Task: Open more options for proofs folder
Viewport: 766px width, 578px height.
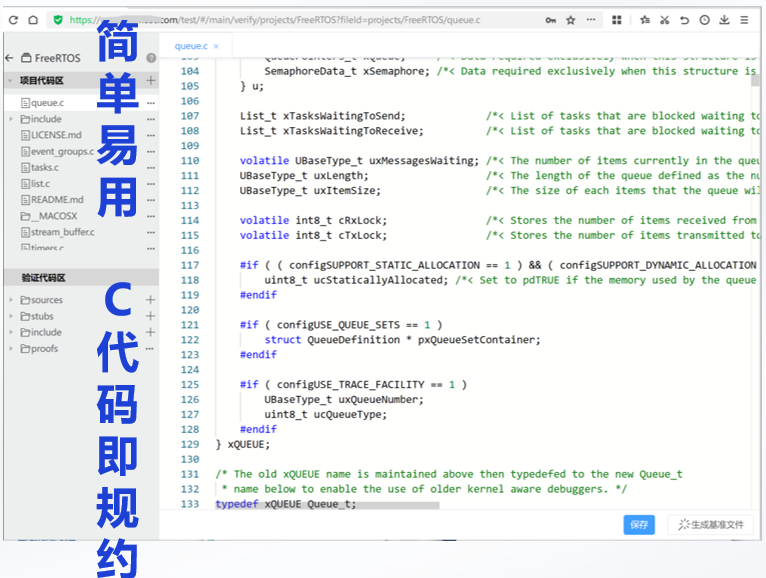Action: [x=151, y=349]
